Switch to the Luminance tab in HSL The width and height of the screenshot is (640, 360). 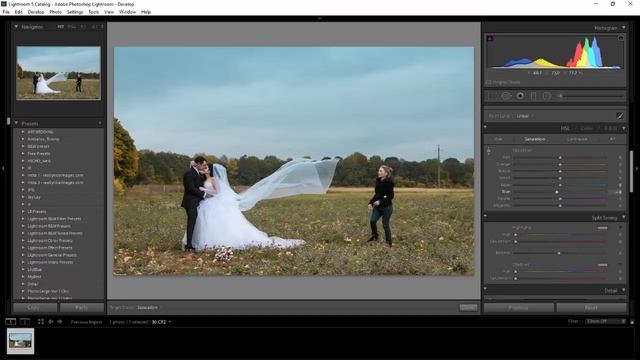pos(577,139)
